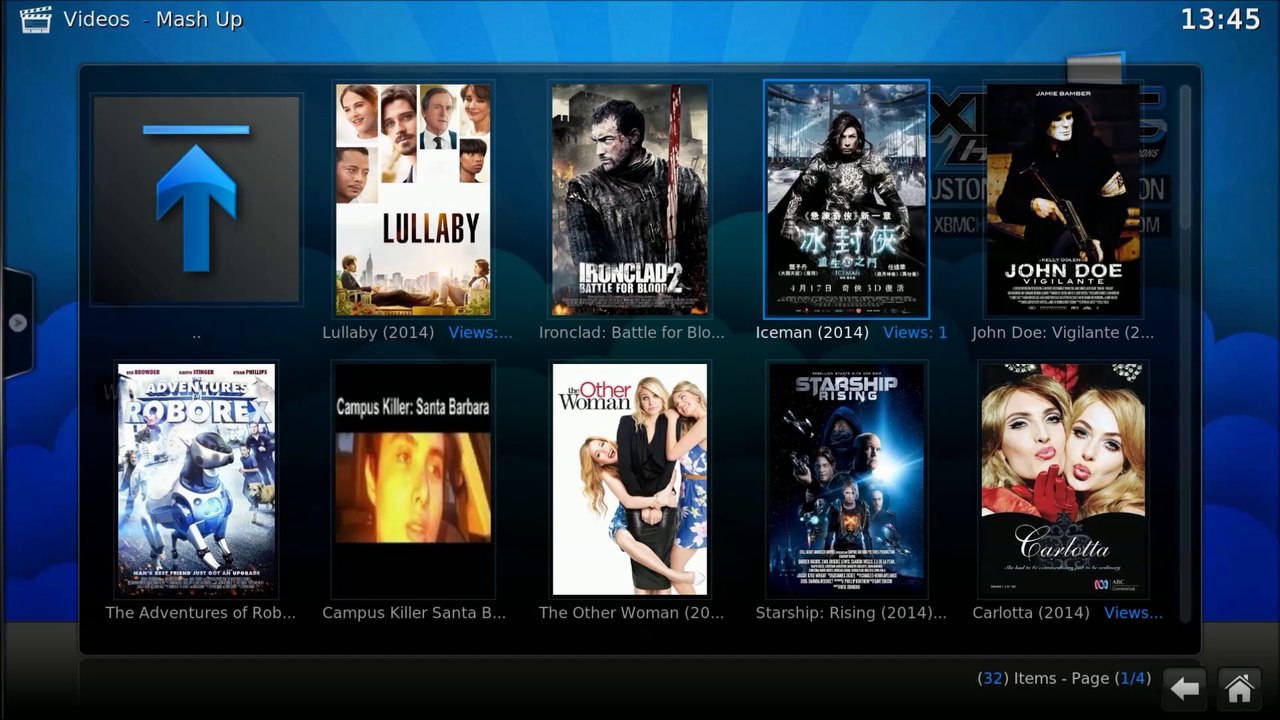Click the 'Views' label next to Carlotta

point(1133,612)
